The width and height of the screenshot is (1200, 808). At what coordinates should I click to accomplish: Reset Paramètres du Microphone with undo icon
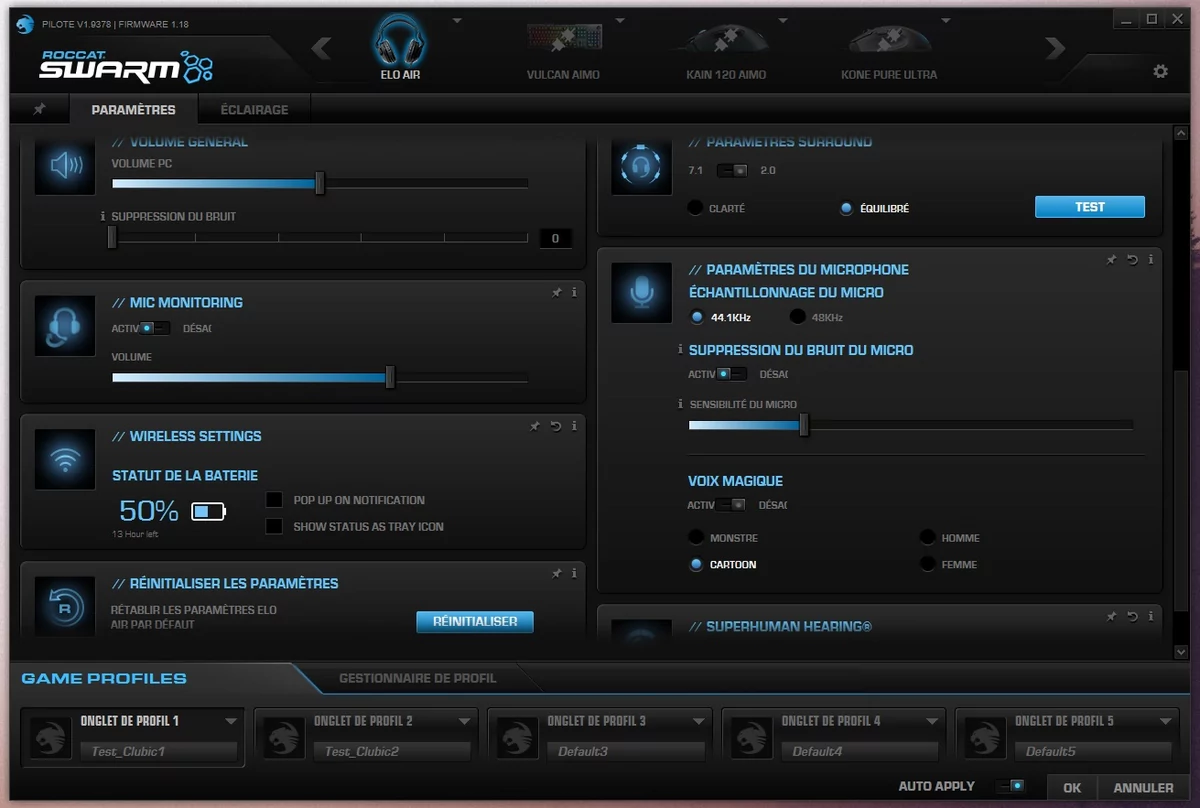pos(1132,260)
